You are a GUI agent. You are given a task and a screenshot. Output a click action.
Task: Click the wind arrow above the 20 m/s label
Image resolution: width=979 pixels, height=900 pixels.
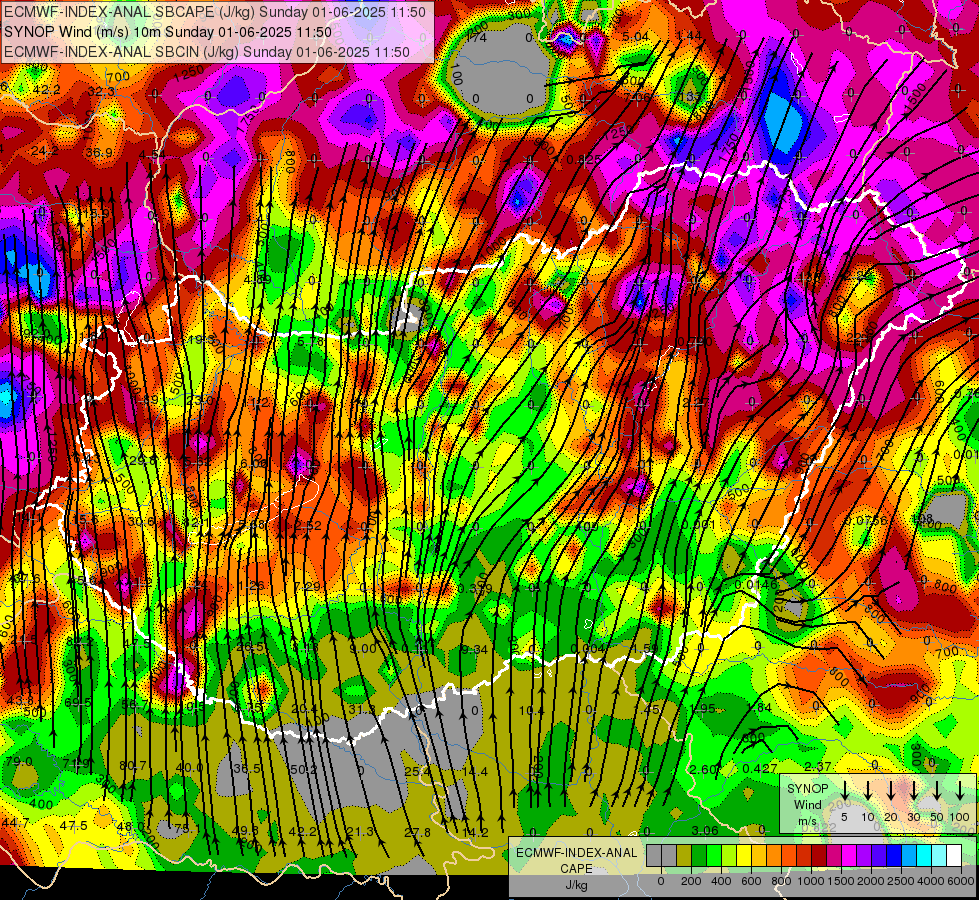[x=890, y=790]
